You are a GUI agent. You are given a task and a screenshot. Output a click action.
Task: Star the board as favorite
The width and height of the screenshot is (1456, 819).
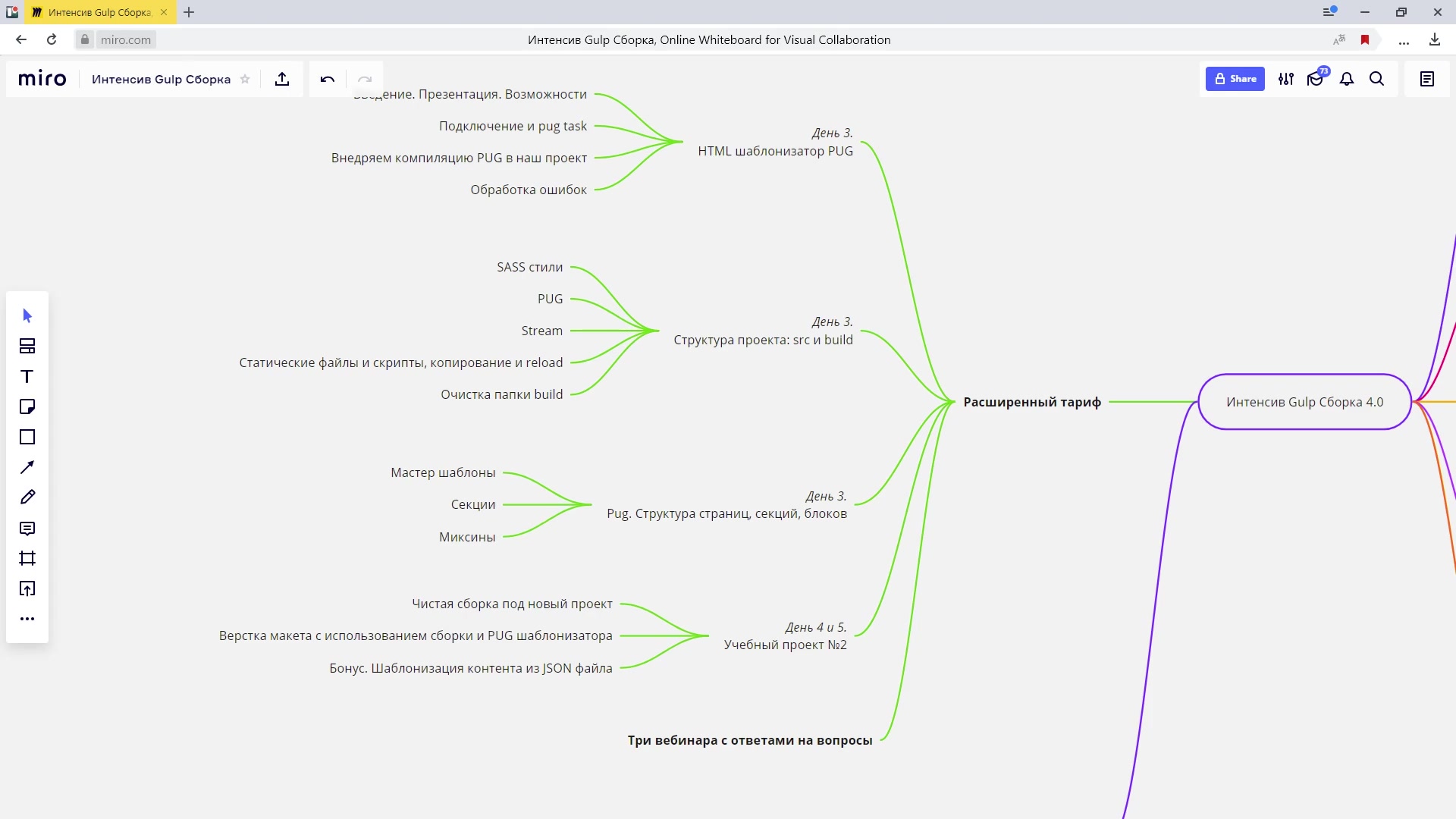[x=245, y=79]
